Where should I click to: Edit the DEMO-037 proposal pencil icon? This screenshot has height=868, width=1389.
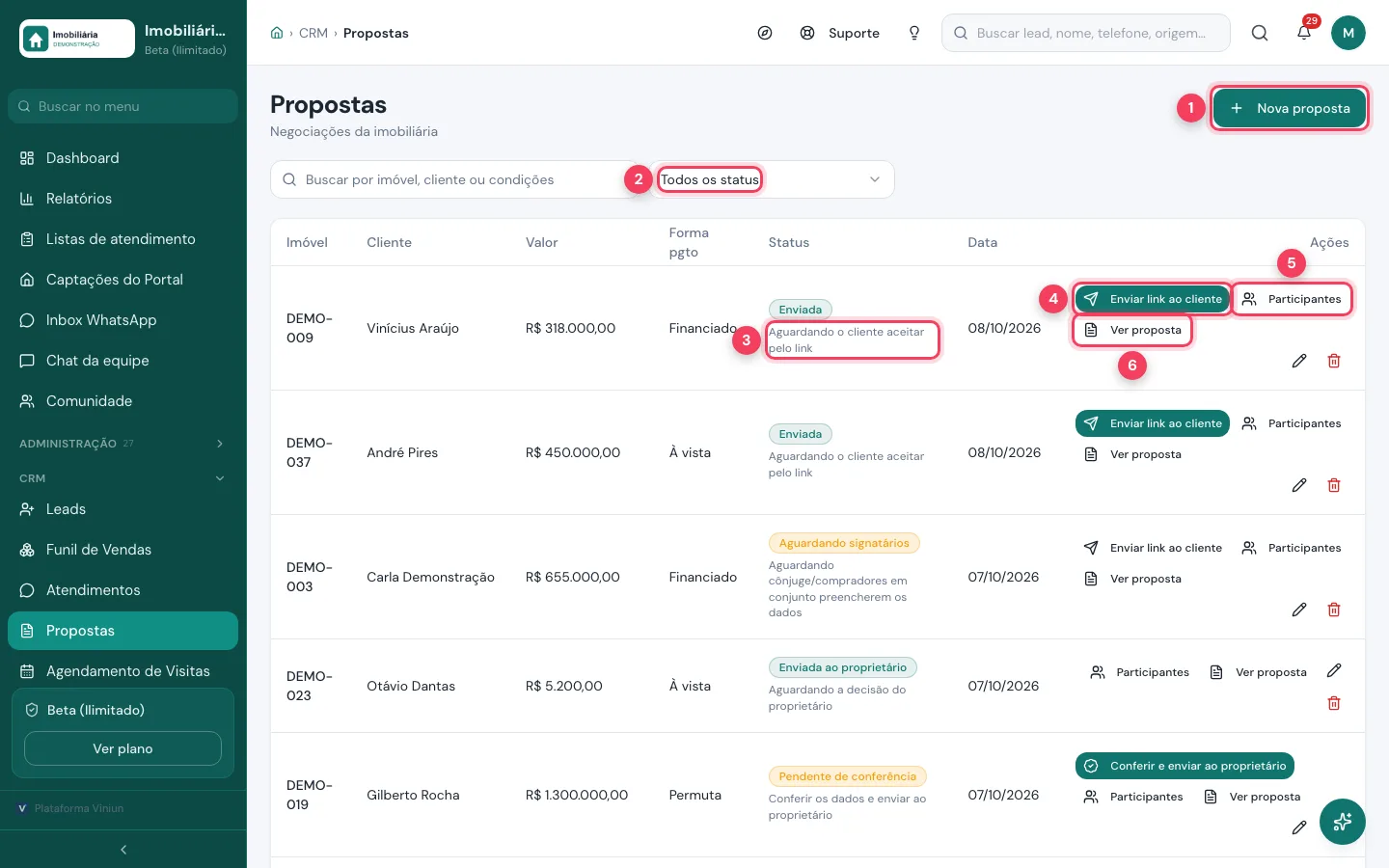1299,485
